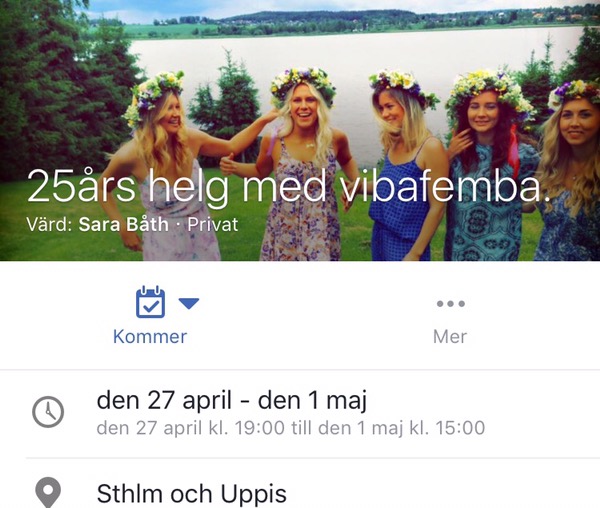600x508 pixels.
Task: Open the event cover photo
Action: (300, 130)
